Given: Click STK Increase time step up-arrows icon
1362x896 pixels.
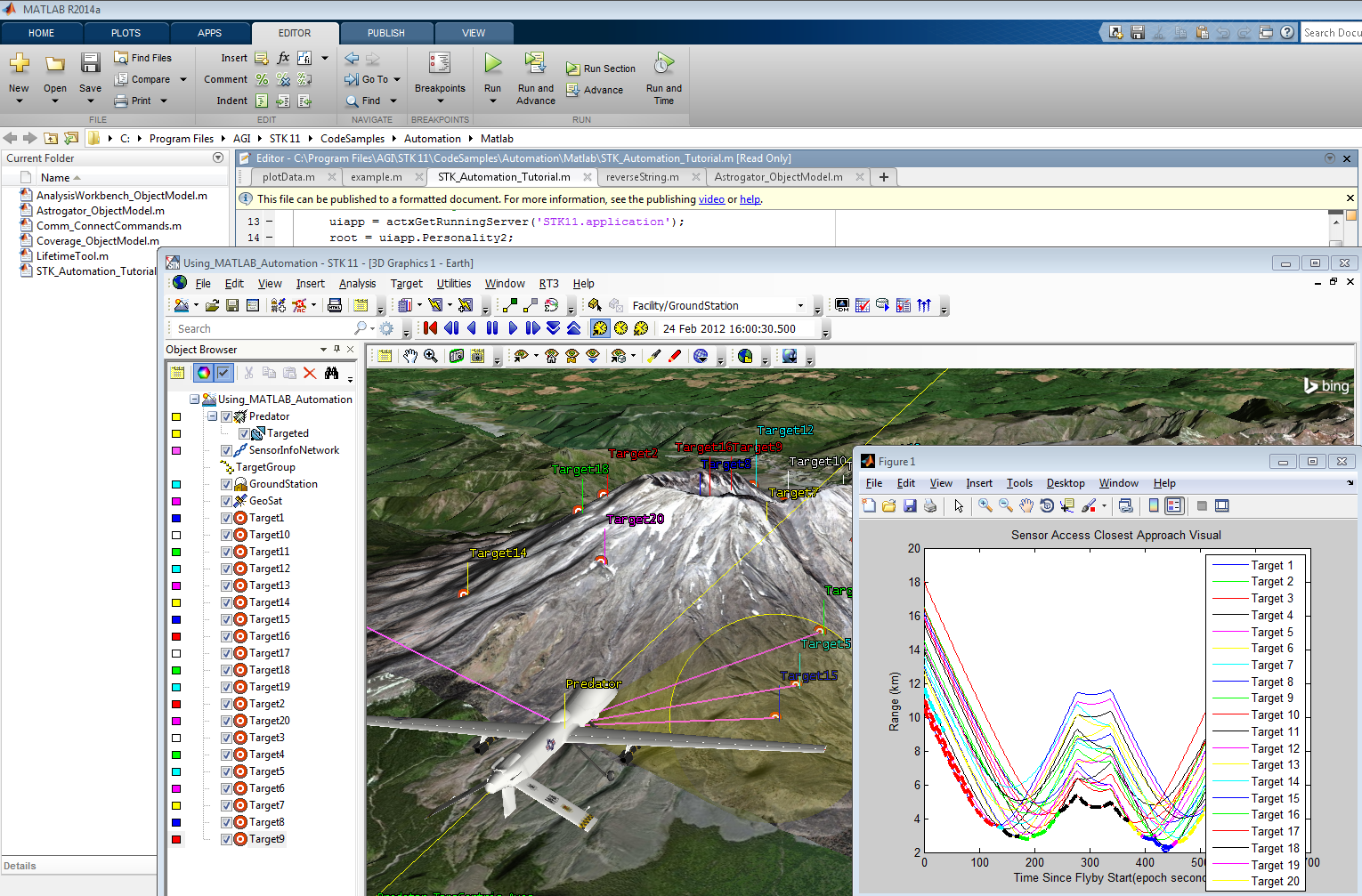Looking at the screenshot, I should (573, 328).
